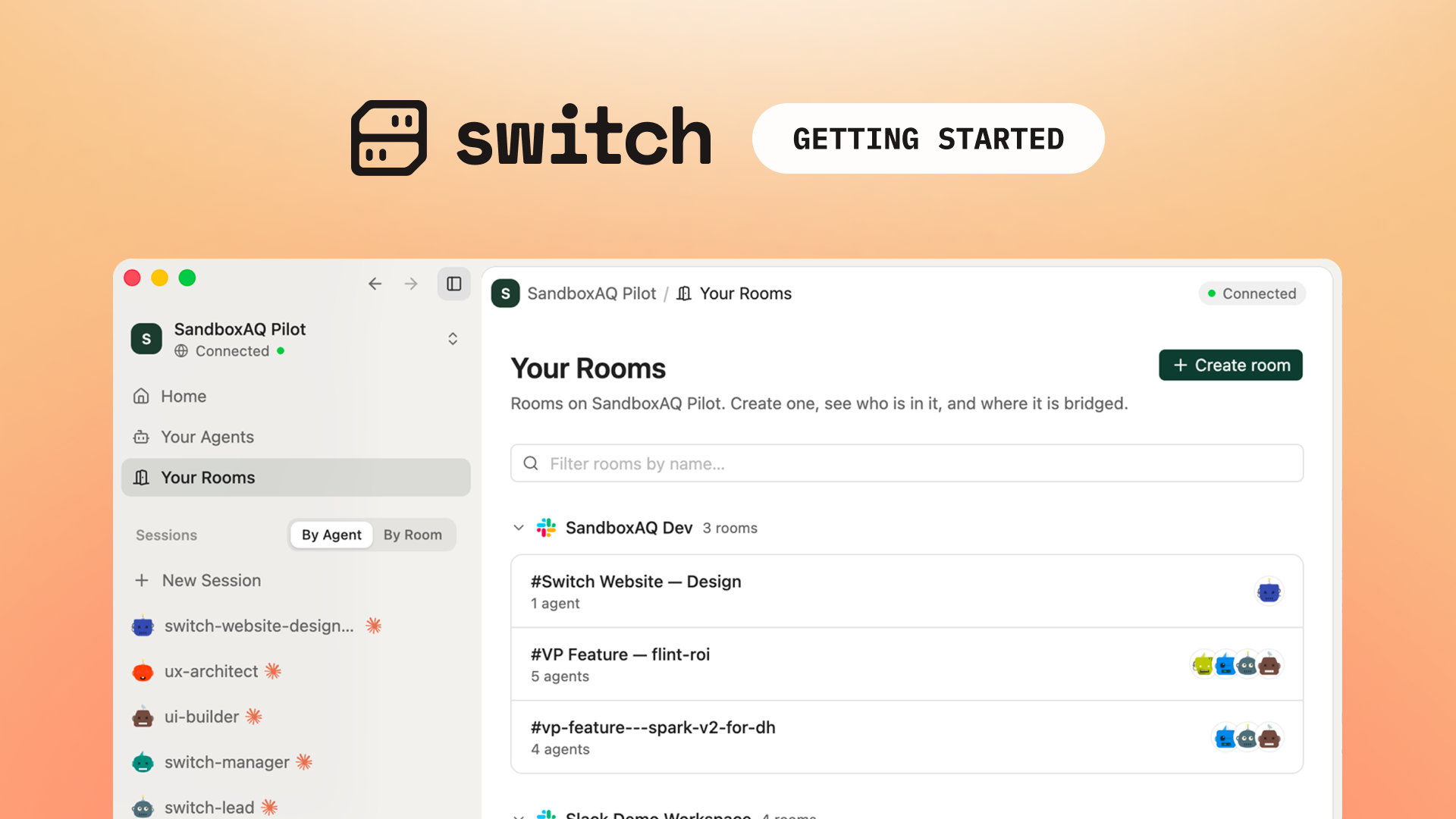
Task: Click the brown agent avatar in spark-v2 room
Action: click(x=1269, y=737)
